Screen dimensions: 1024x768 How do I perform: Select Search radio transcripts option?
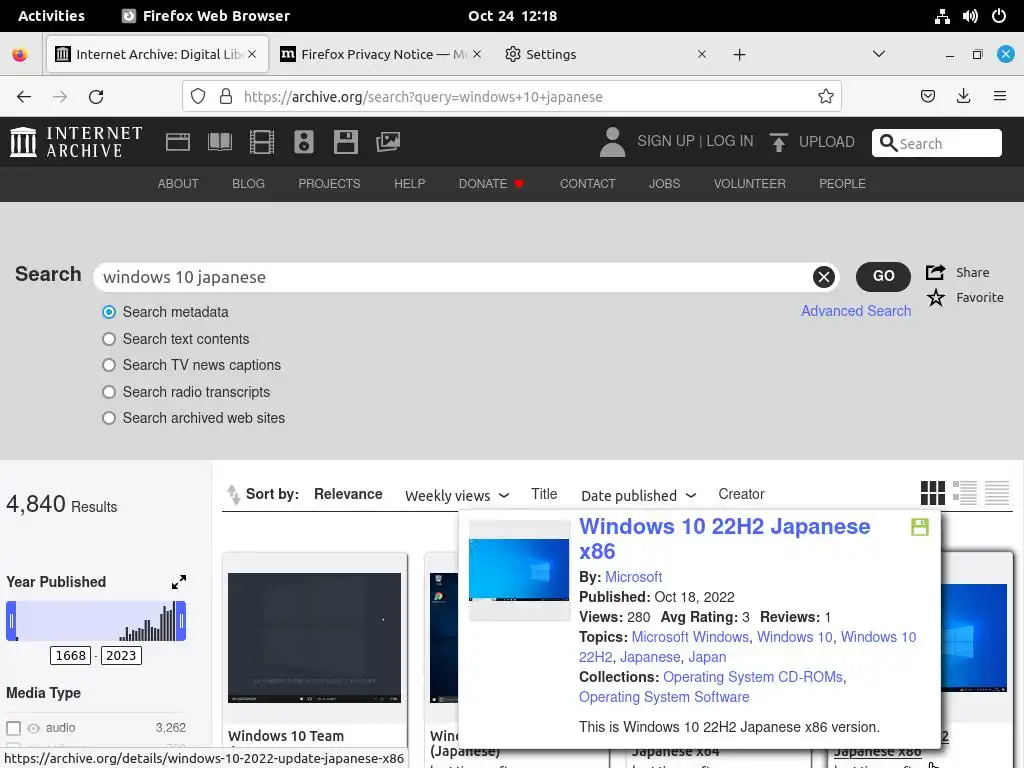(109, 392)
